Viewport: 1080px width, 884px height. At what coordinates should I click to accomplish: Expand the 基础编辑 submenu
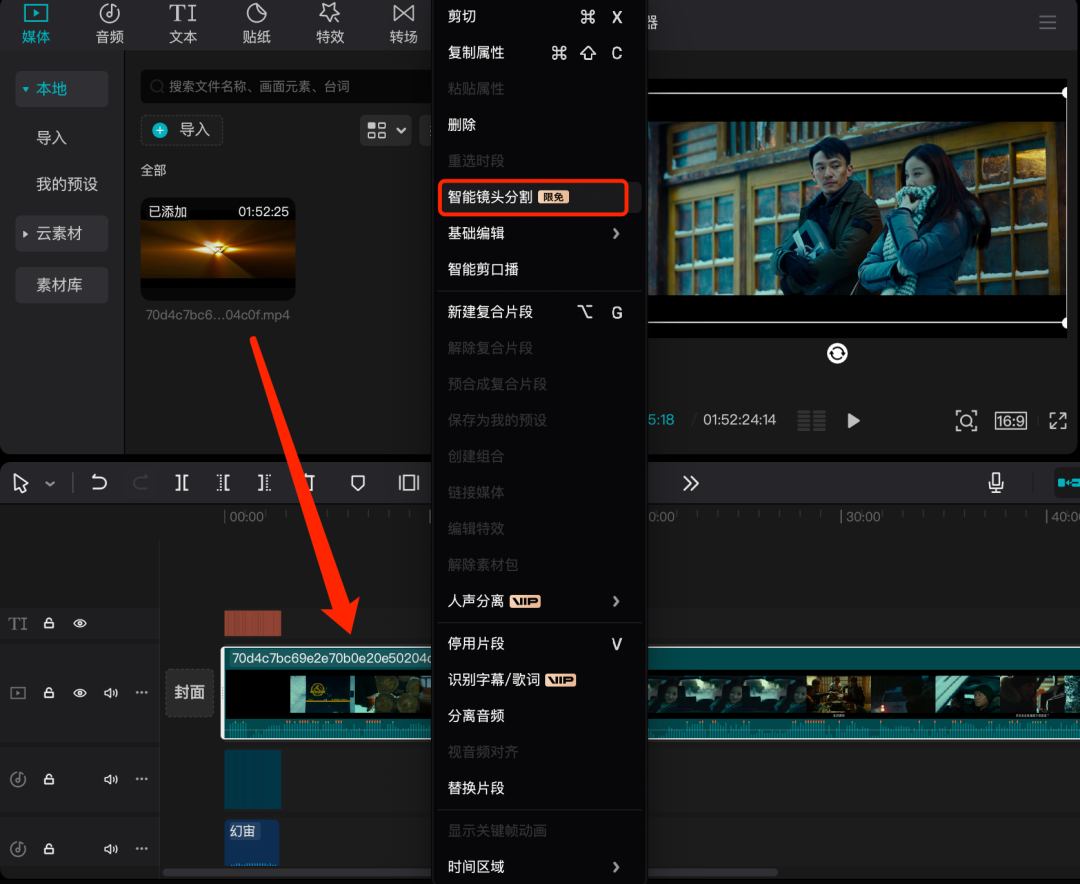(x=535, y=234)
